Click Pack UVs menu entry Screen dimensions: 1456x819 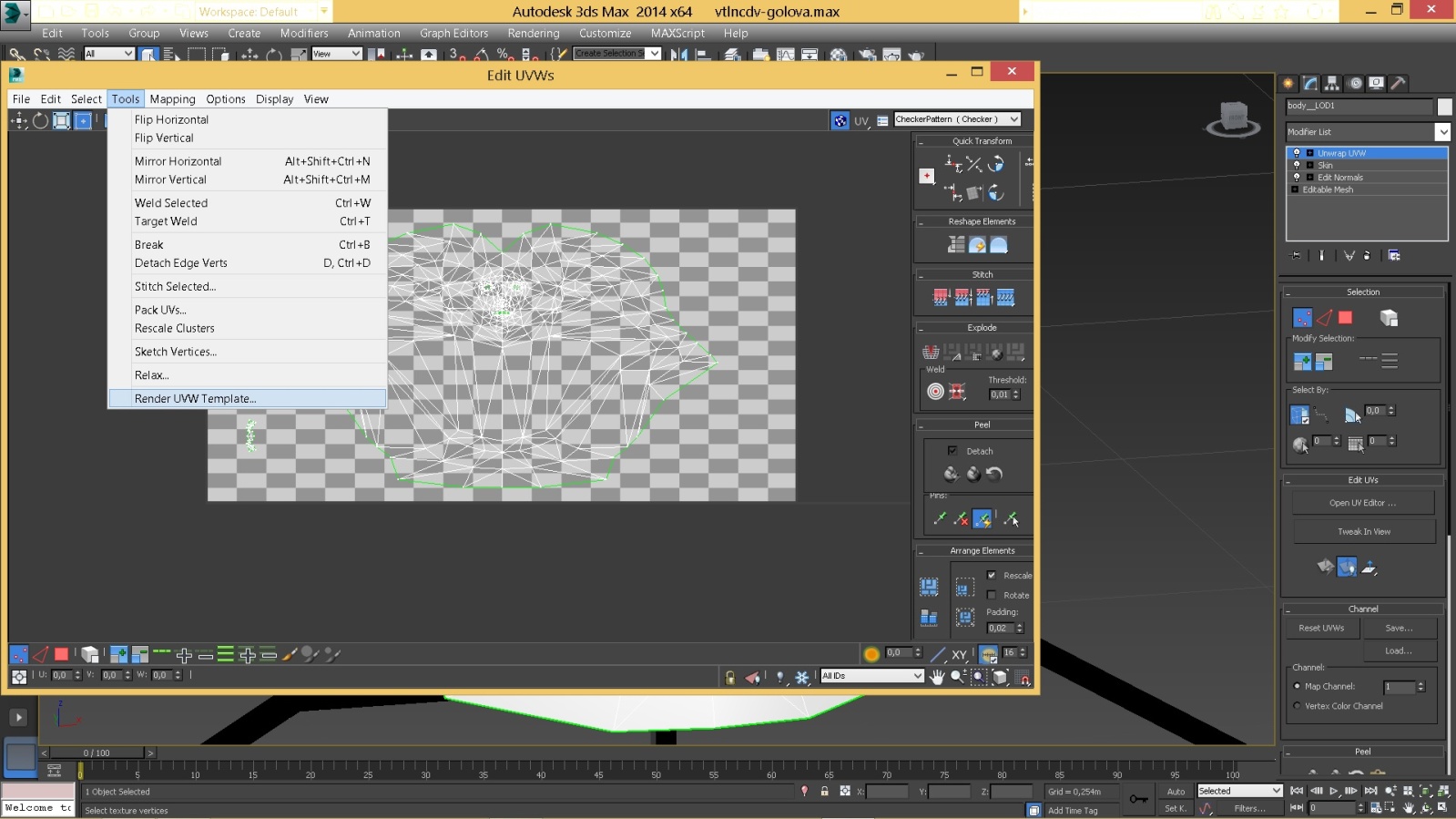(247, 310)
